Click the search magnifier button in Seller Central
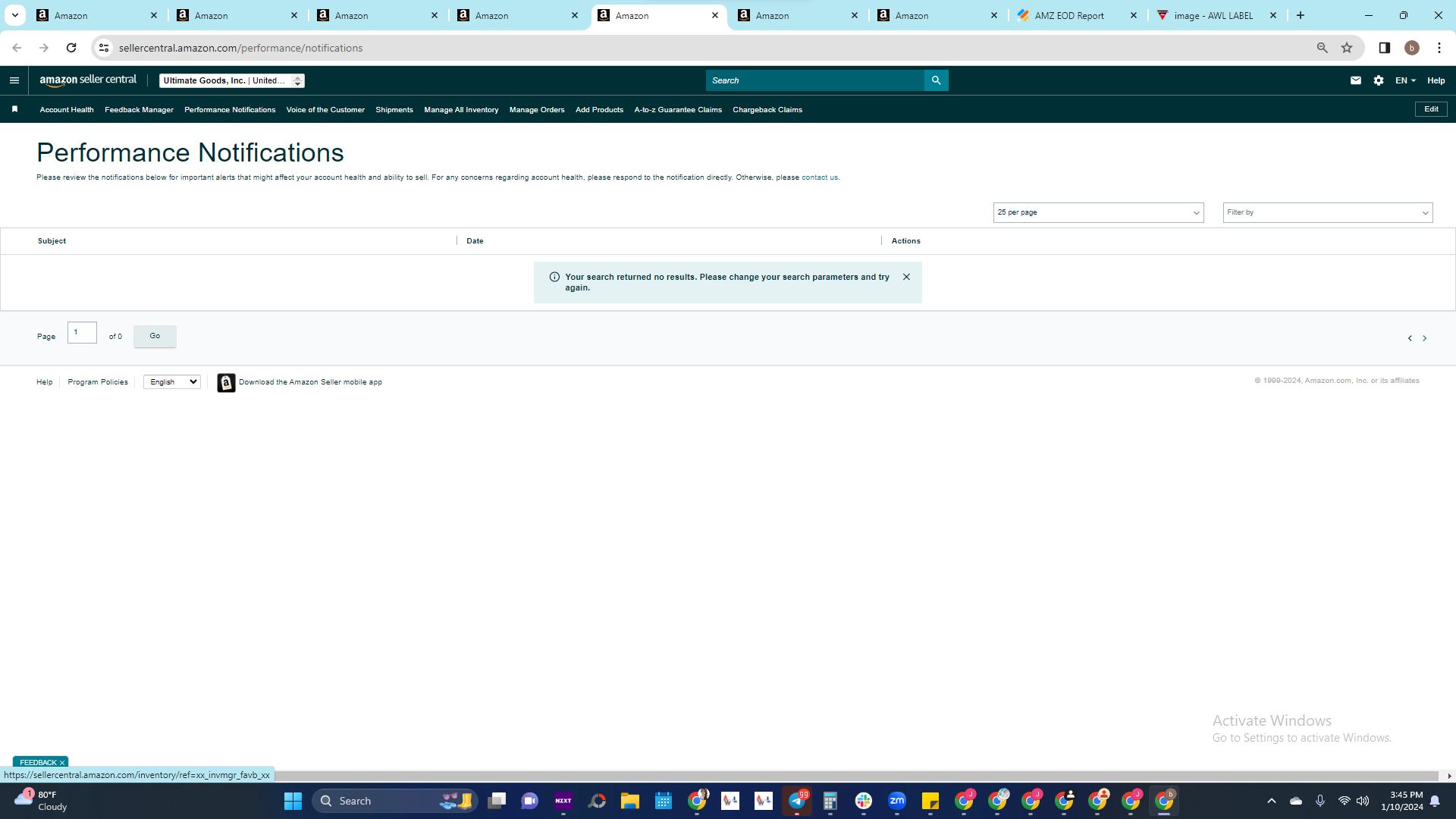This screenshot has width=1456, height=819. click(937, 80)
